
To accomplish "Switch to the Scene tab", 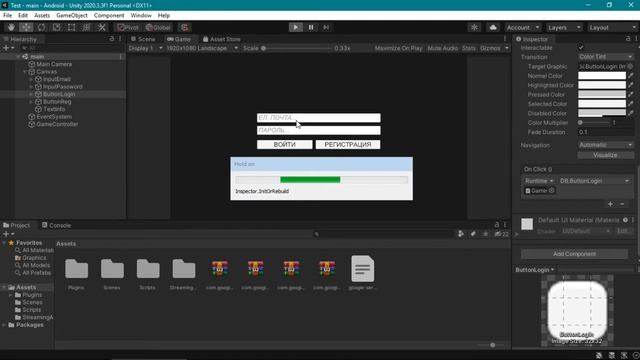I will [x=143, y=39].
